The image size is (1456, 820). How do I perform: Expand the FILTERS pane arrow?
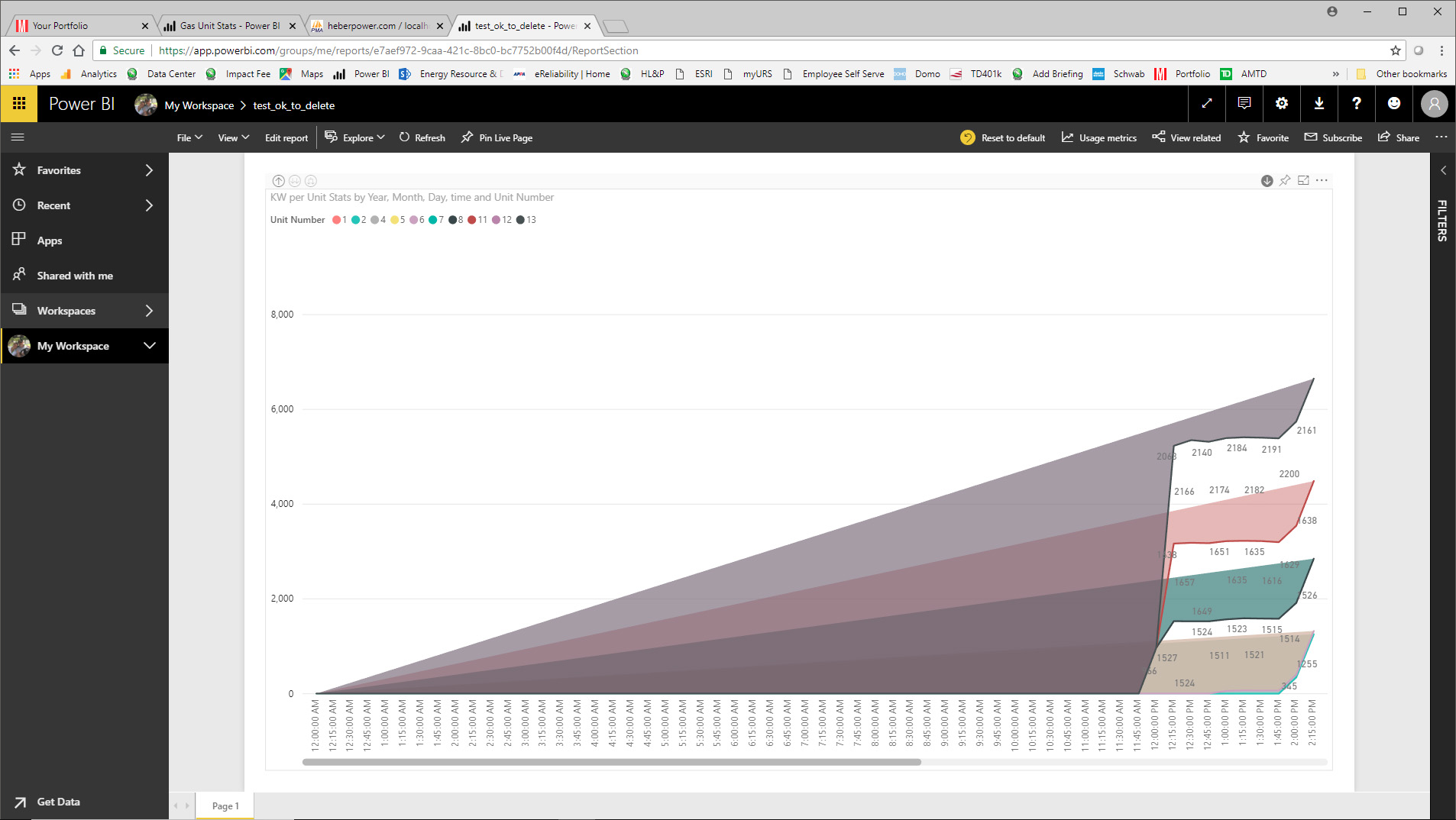coord(1443,170)
